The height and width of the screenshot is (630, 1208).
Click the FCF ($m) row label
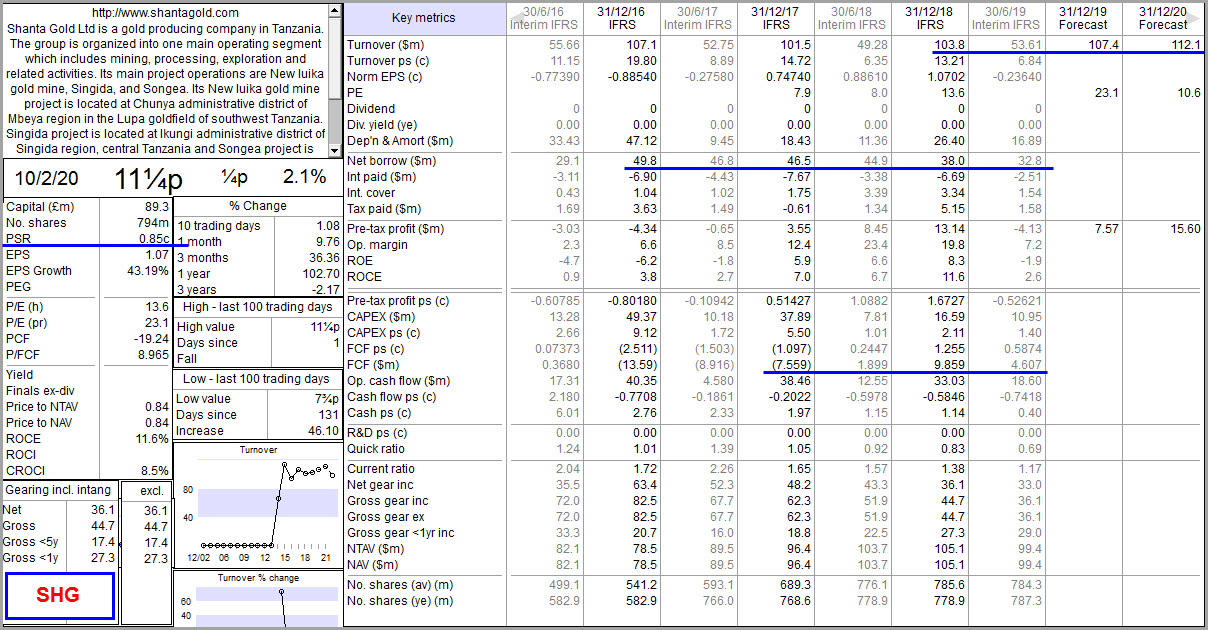coord(376,365)
